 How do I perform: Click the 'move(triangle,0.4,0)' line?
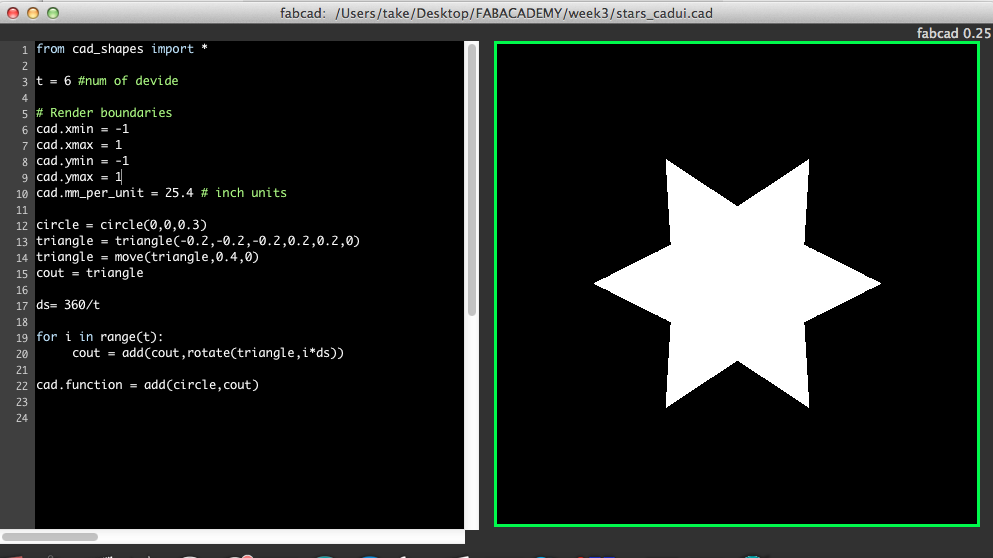click(148, 257)
